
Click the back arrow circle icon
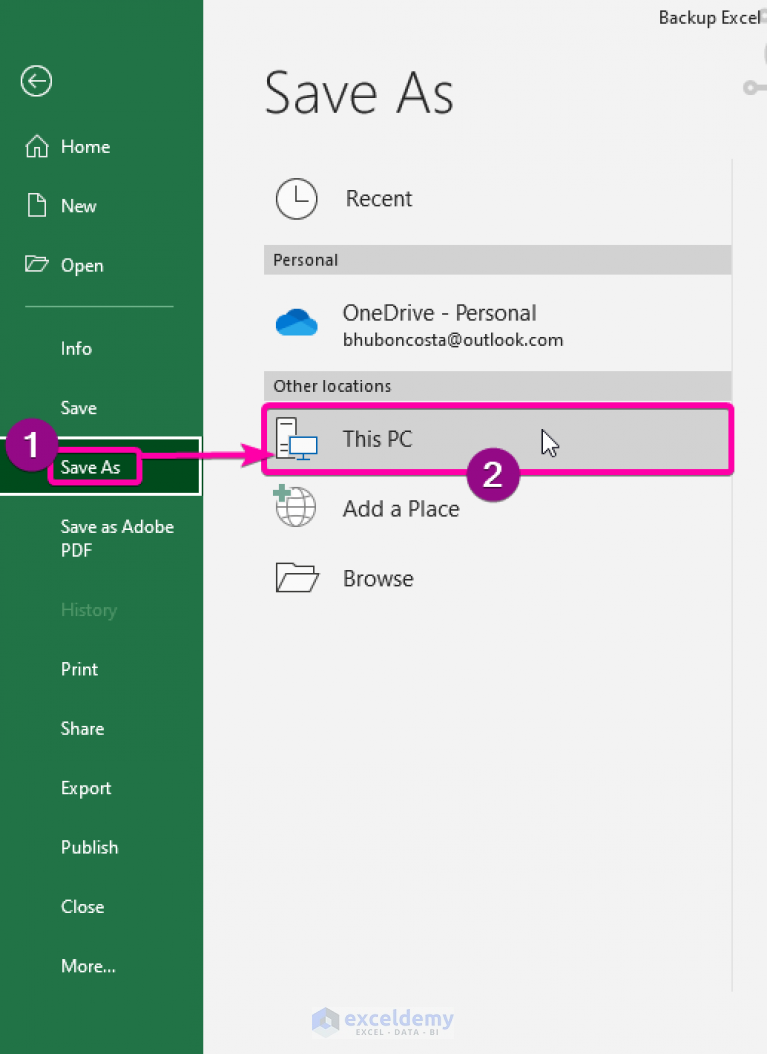(x=36, y=81)
